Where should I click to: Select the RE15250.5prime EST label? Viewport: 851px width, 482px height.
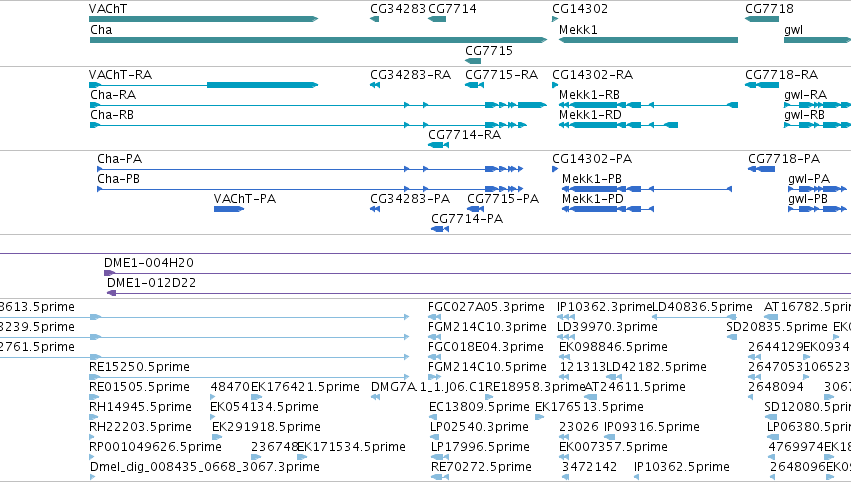[x=139, y=367]
